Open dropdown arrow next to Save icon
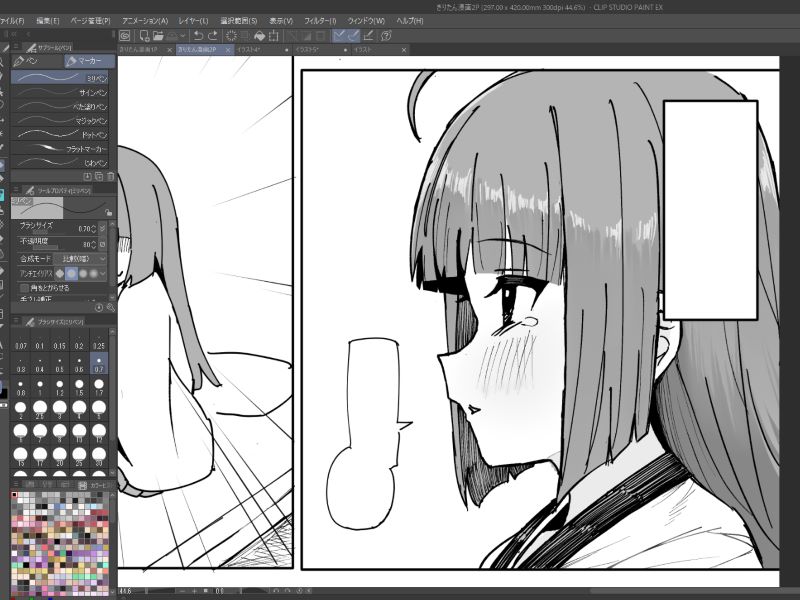 [x=182, y=36]
